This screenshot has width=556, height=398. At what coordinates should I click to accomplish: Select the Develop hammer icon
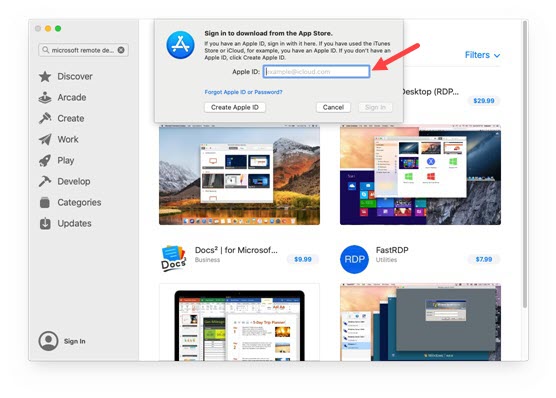[x=45, y=181]
